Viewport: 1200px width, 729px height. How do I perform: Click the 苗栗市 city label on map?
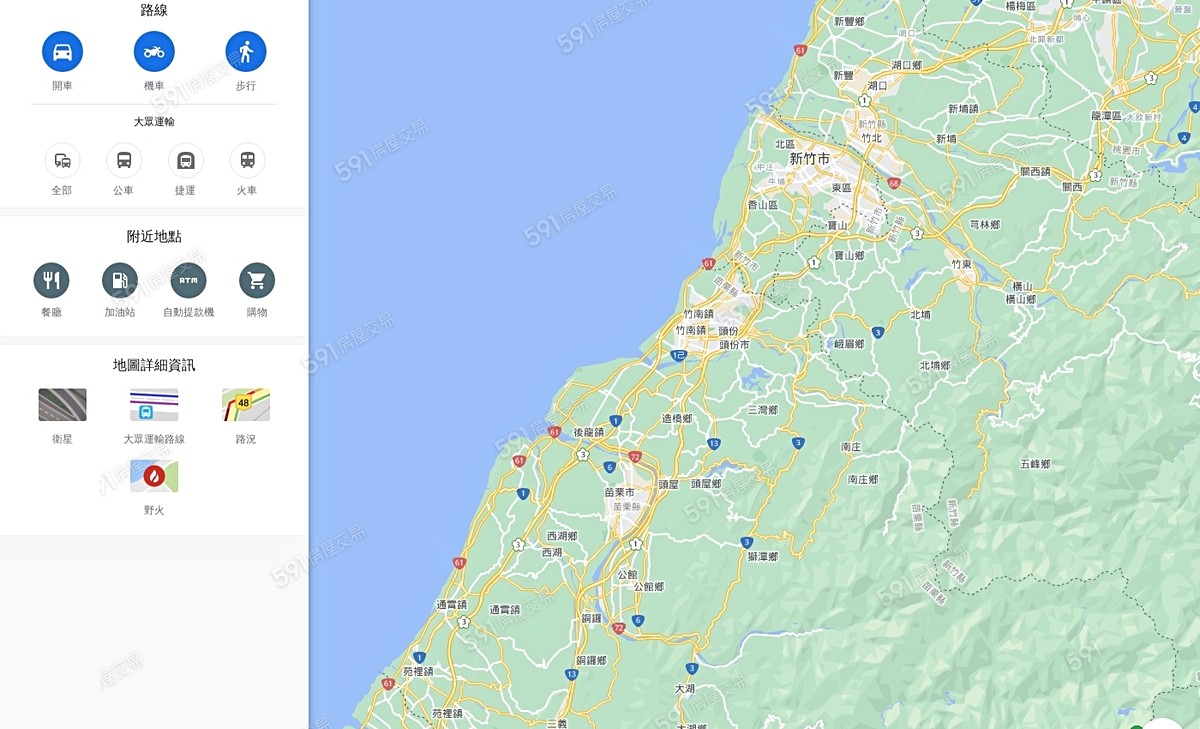pos(619,493)
